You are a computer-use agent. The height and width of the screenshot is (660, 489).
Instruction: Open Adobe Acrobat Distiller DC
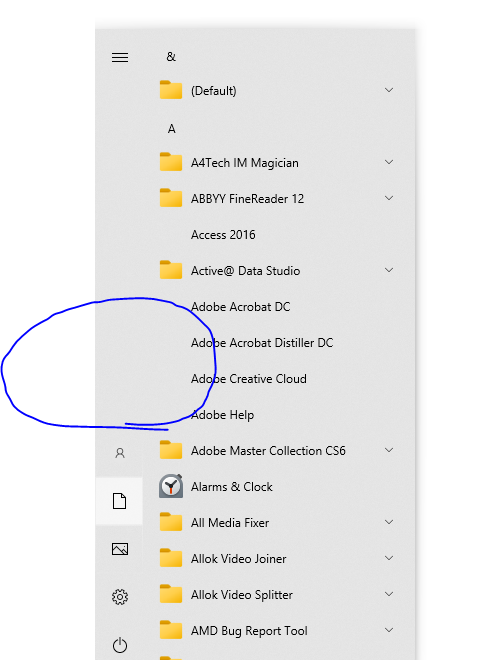point(262,343)
